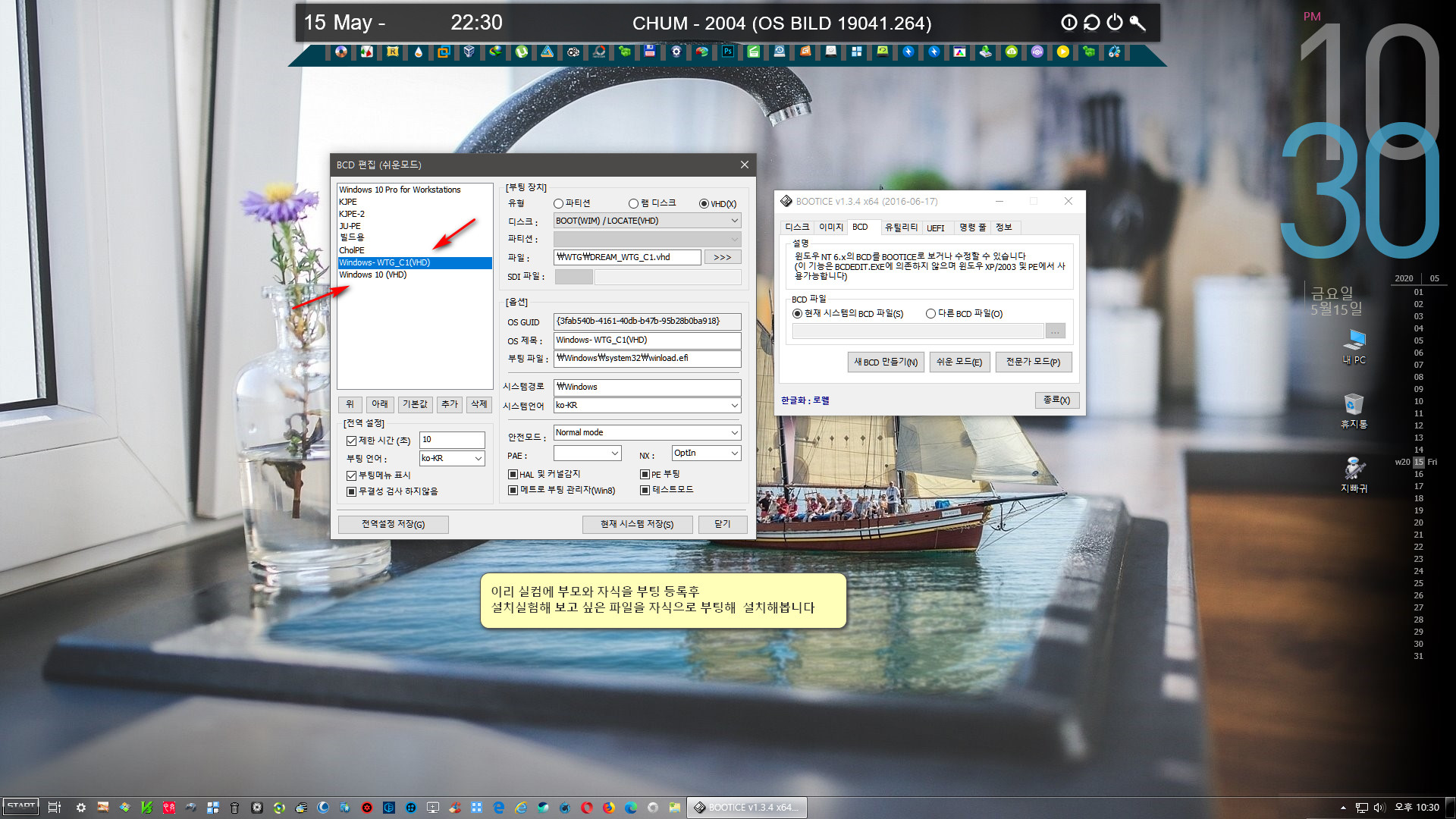Switch to the 이미지 tab in BOOTICE
The height and width of the screenshot is (819, 1456).
(830, 227)
